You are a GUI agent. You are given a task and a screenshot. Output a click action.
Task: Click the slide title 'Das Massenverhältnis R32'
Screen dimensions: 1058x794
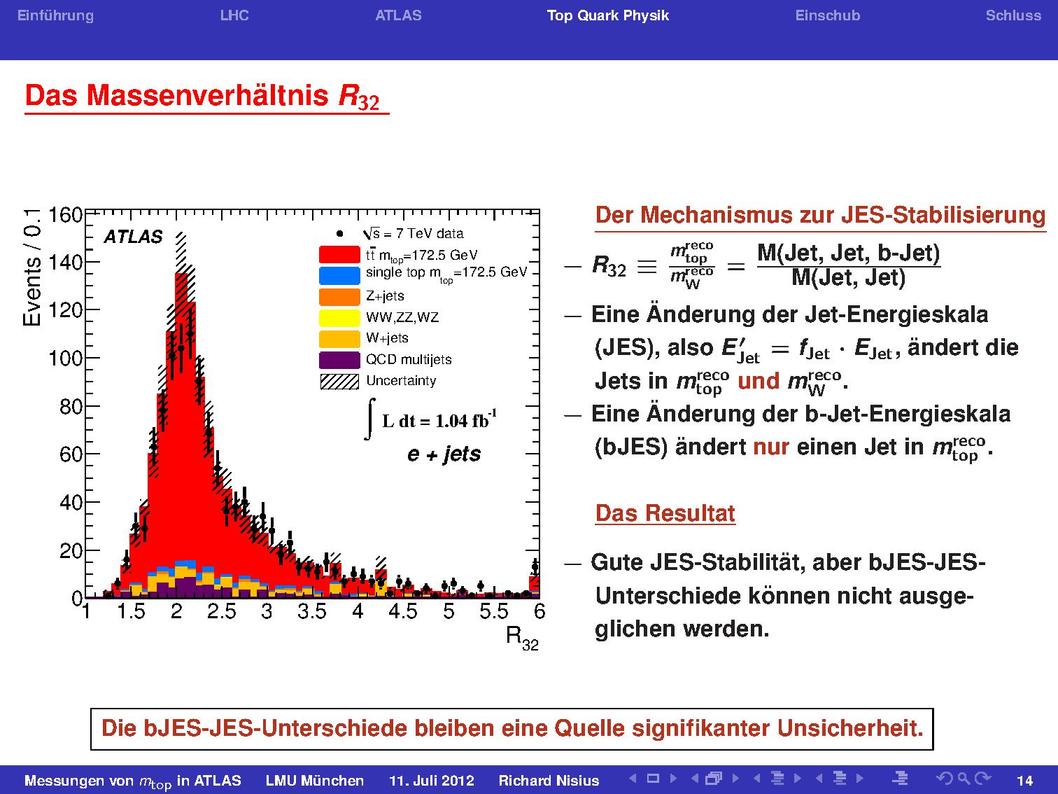(202, 96)
